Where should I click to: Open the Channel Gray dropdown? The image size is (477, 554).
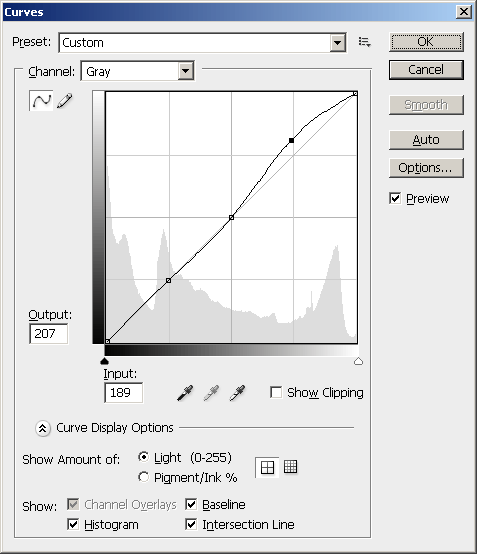186,71
